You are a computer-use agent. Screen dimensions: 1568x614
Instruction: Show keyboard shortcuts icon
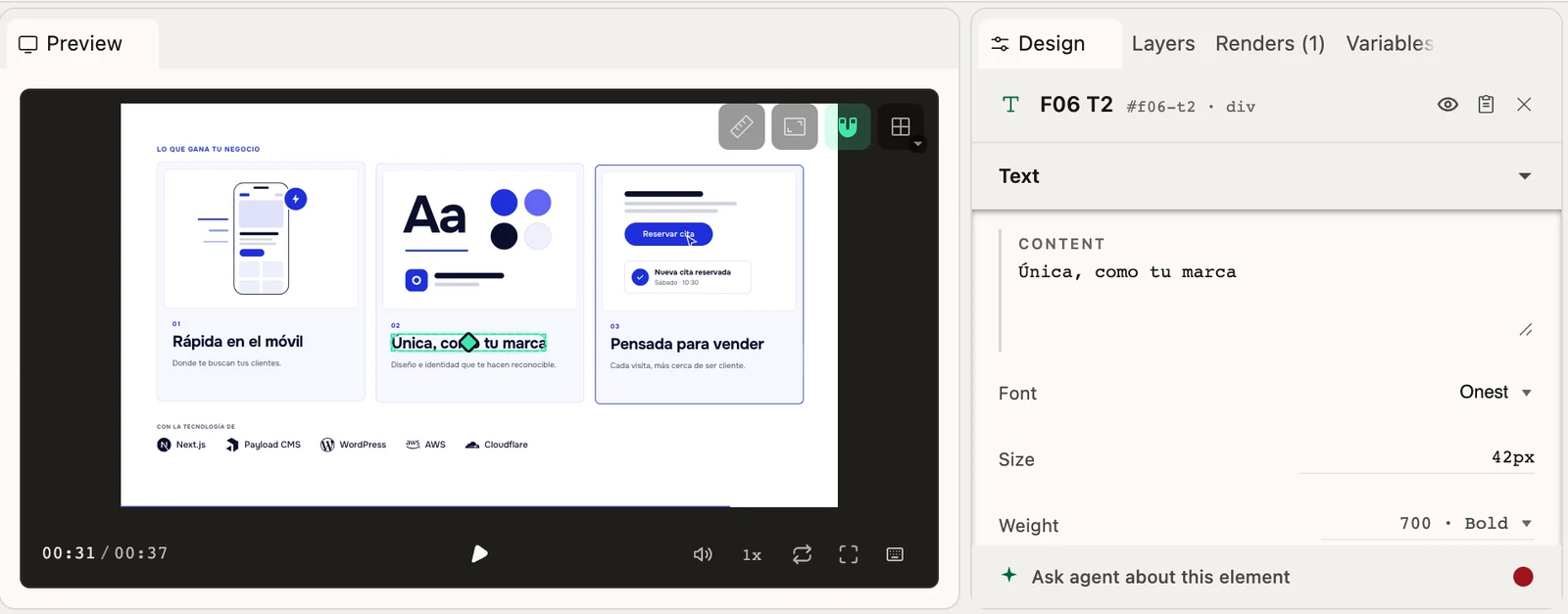pos(895,554)
